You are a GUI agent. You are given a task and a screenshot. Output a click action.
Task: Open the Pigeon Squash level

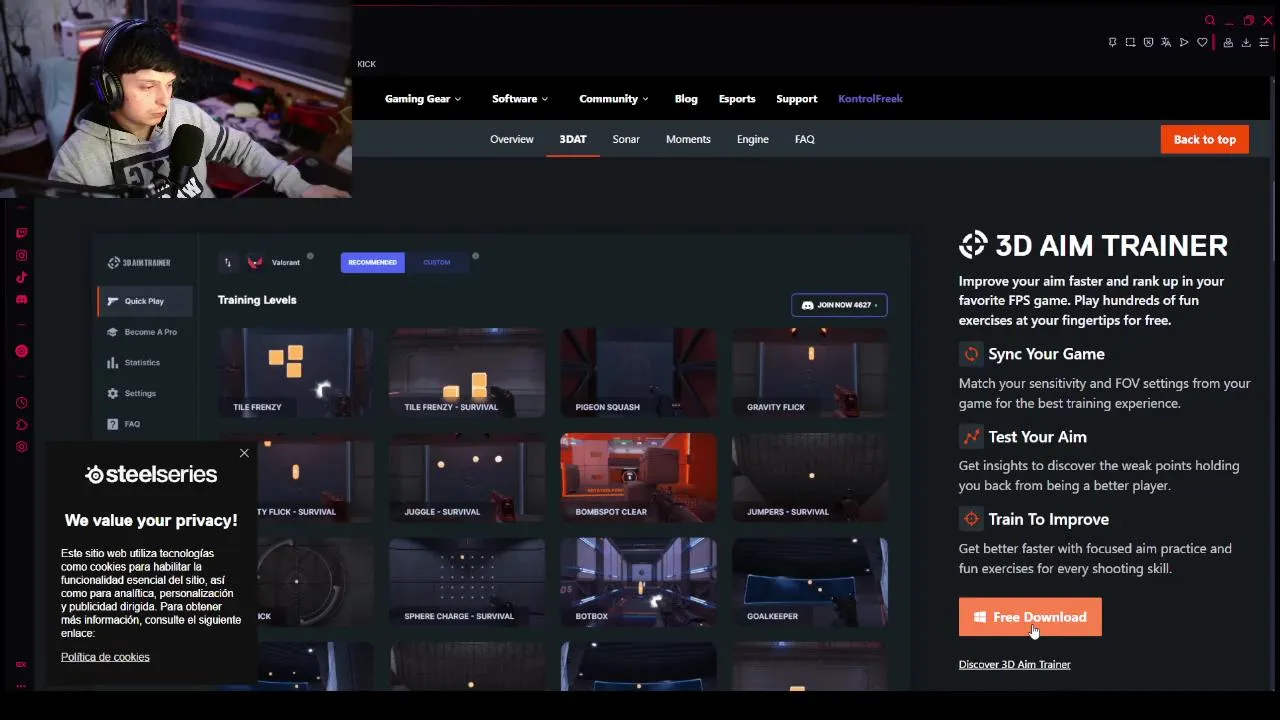click(638, 372)
